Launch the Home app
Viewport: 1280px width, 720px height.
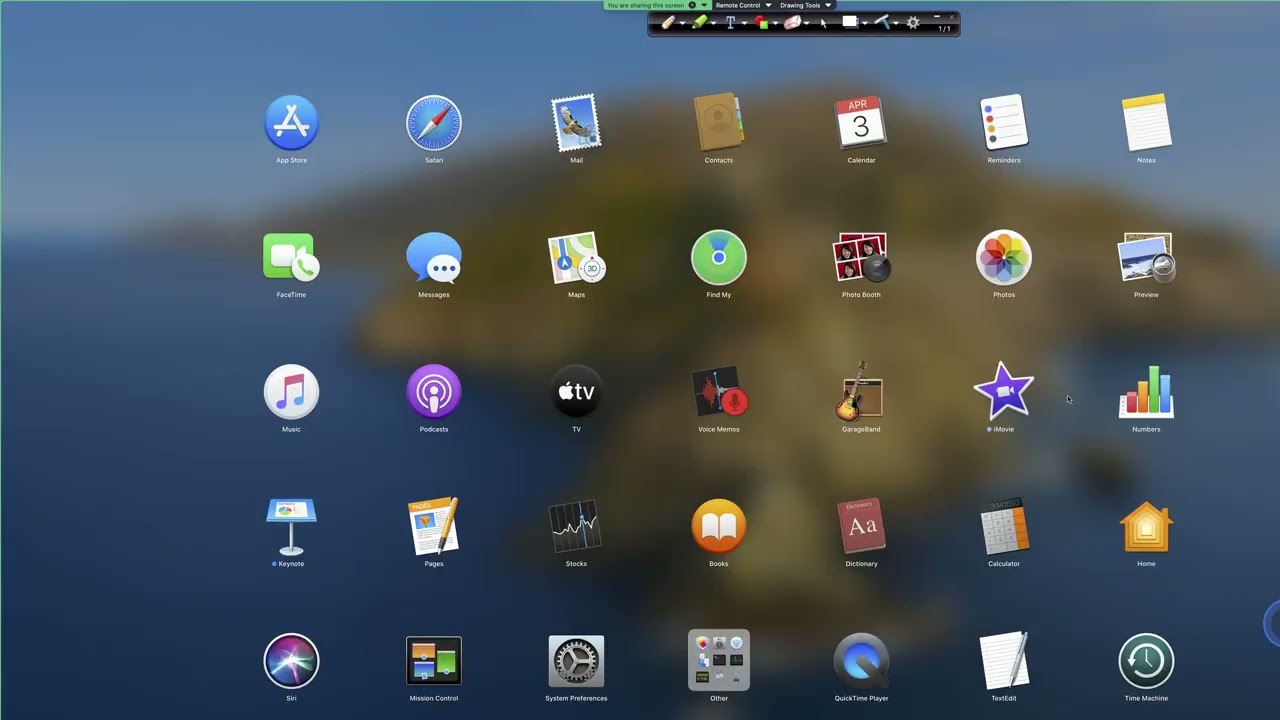[x=1146, y=526]
